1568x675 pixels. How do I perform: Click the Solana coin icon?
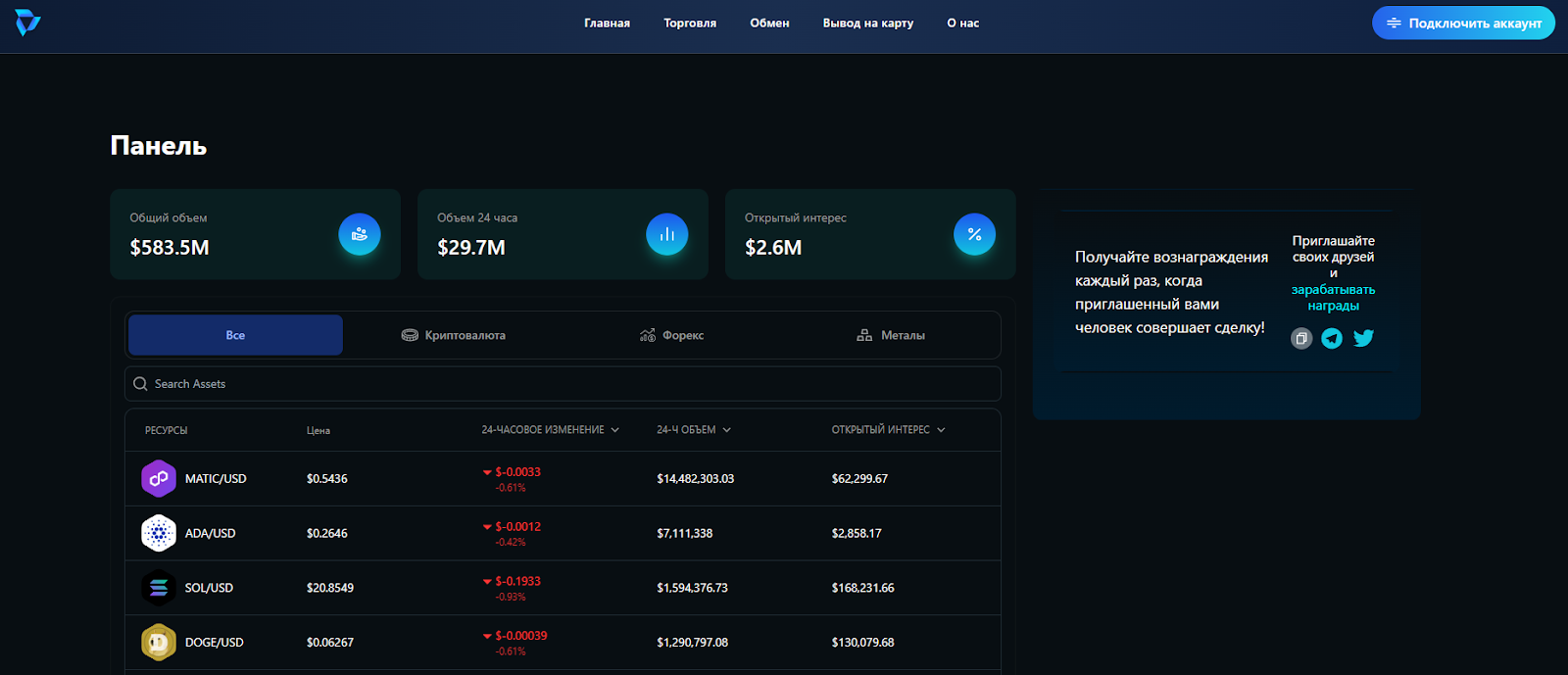click(x=158, y=588)
